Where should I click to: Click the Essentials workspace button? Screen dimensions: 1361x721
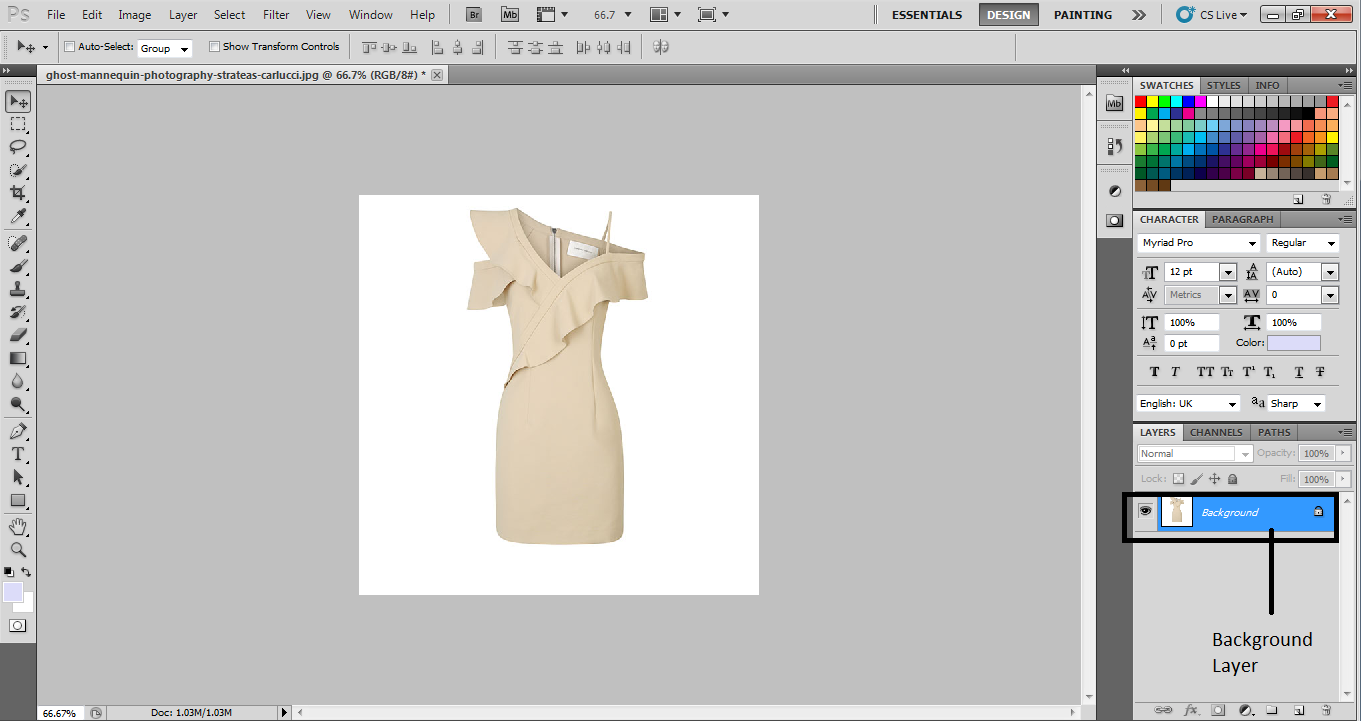926,15
